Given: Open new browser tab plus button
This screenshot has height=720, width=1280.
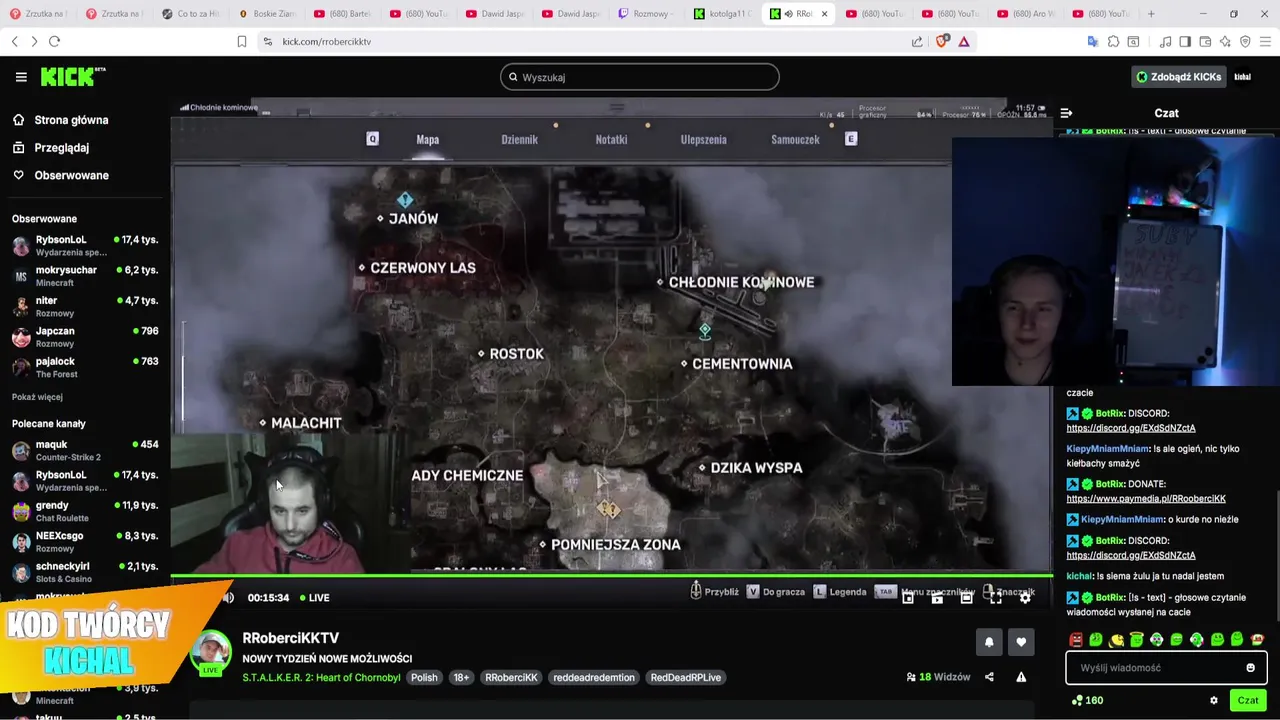Looking at the screenshot, I should click(1151, 14).
